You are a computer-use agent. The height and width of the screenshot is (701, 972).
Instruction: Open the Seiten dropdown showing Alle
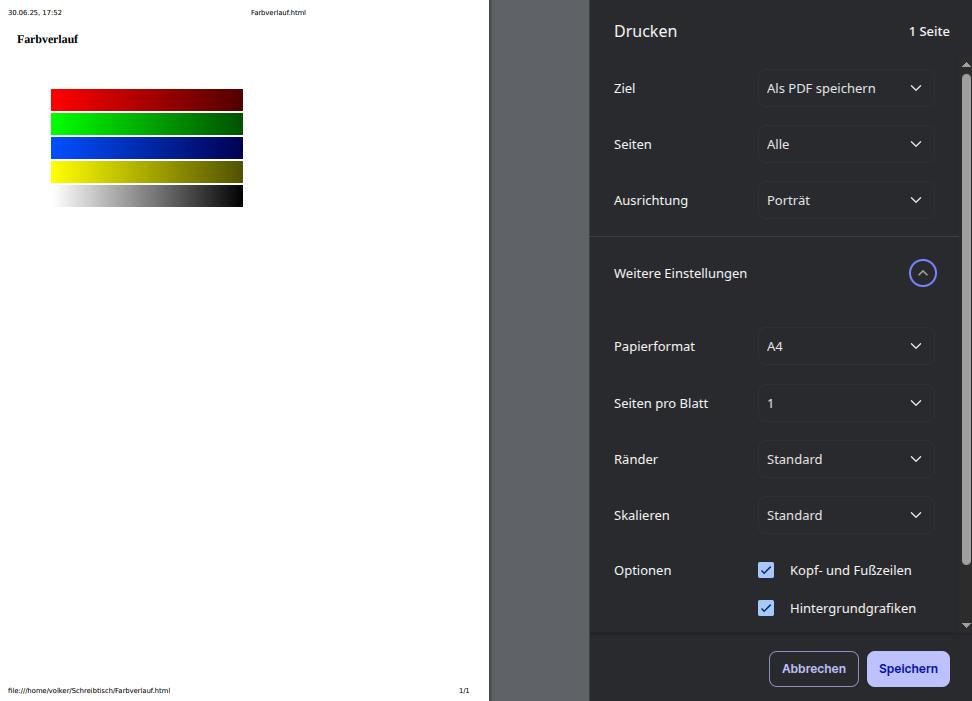coord(845,144)
